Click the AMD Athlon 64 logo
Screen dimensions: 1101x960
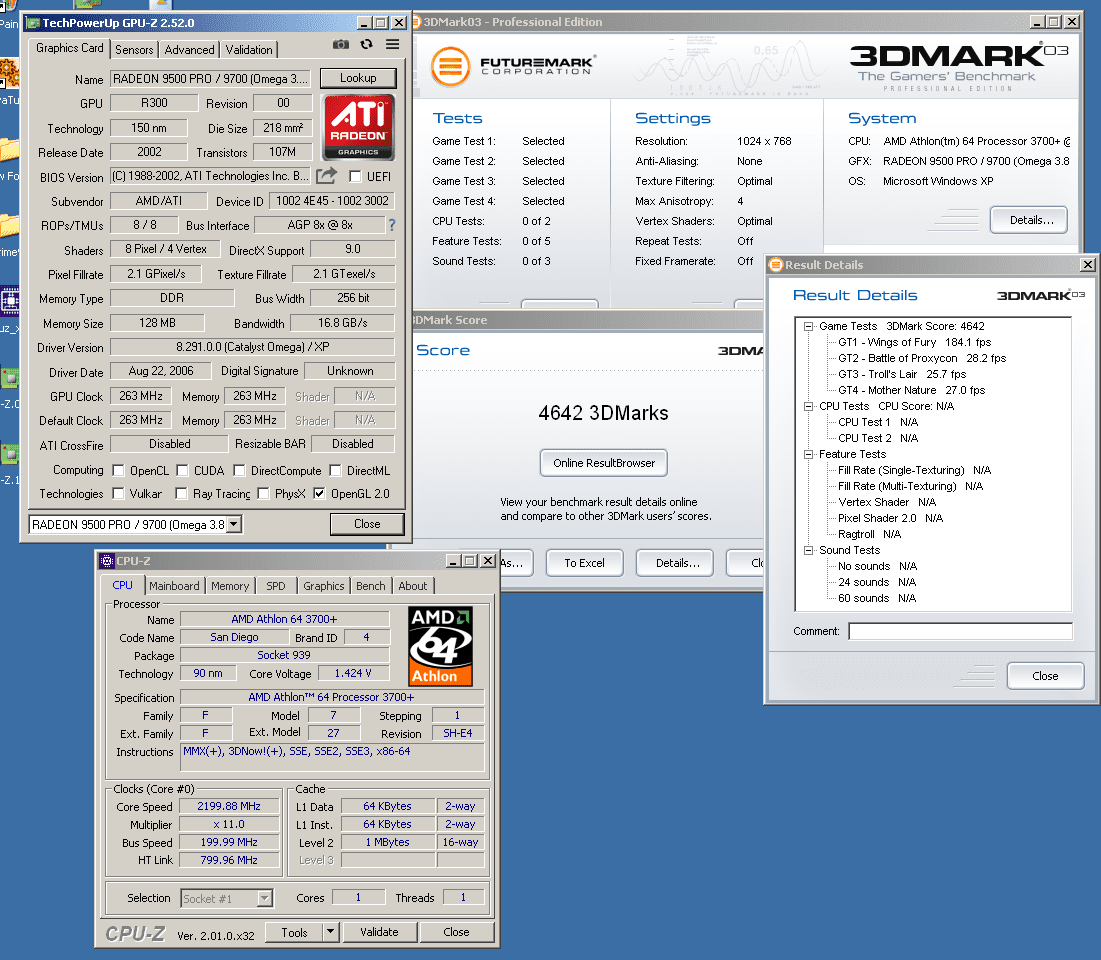pos(440,646)
